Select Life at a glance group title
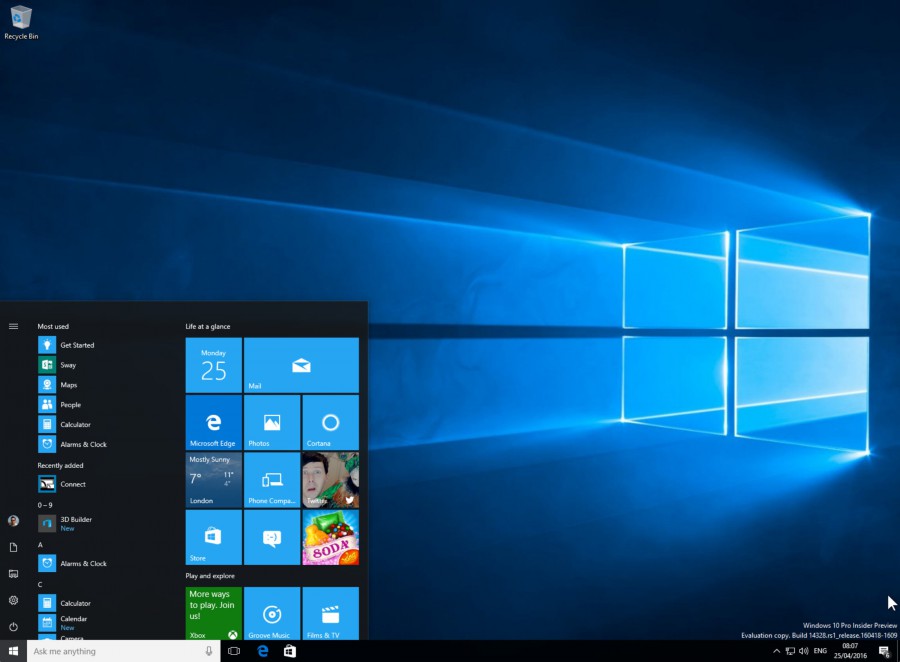 [x=208, y=326]
